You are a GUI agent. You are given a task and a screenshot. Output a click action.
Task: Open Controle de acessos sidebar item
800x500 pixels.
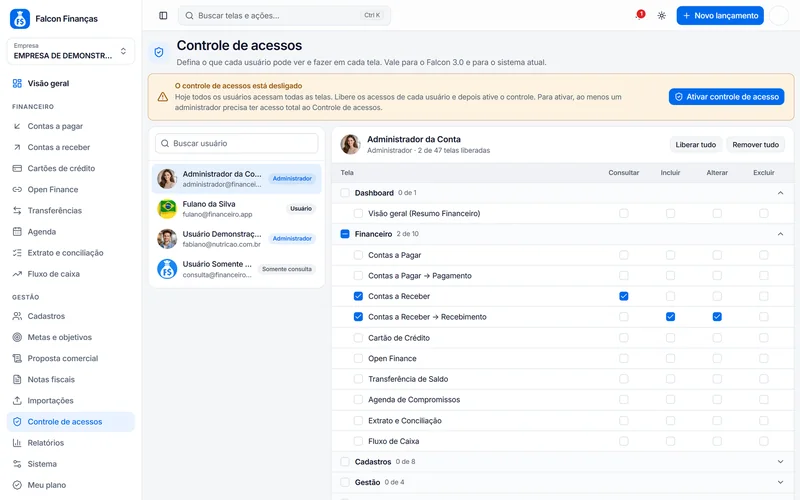(71, 422)
